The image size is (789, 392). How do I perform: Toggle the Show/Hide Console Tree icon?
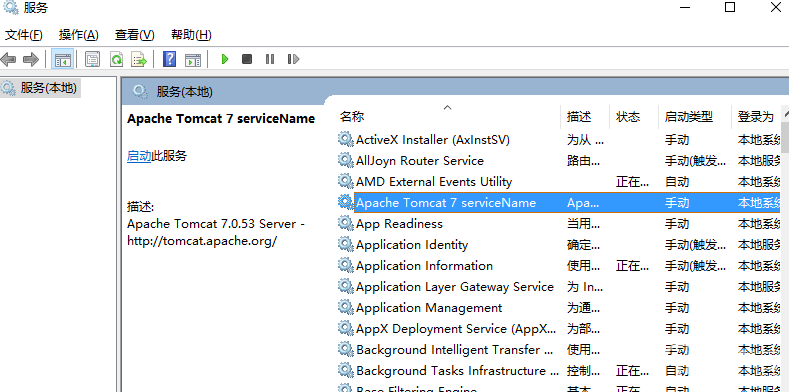point(63,59)
